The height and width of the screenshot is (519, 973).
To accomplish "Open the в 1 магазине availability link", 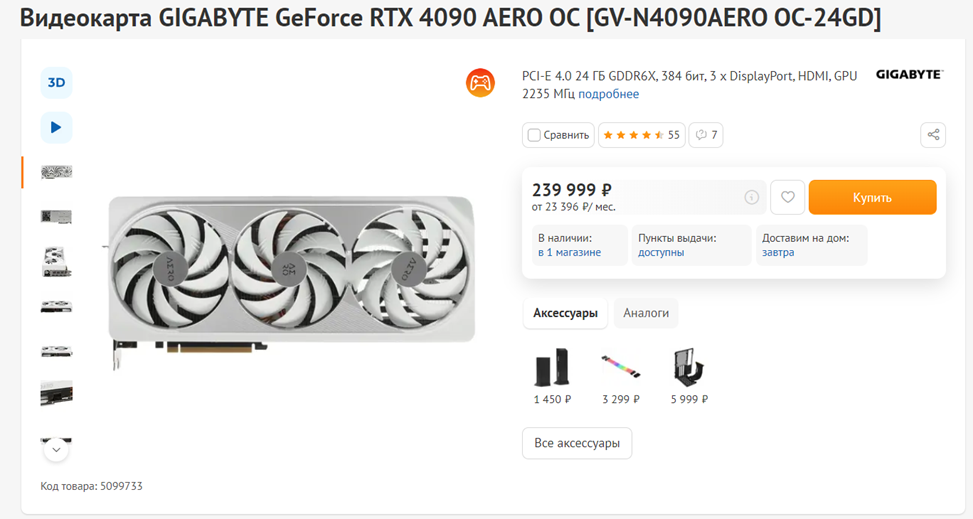I will 569,253.
